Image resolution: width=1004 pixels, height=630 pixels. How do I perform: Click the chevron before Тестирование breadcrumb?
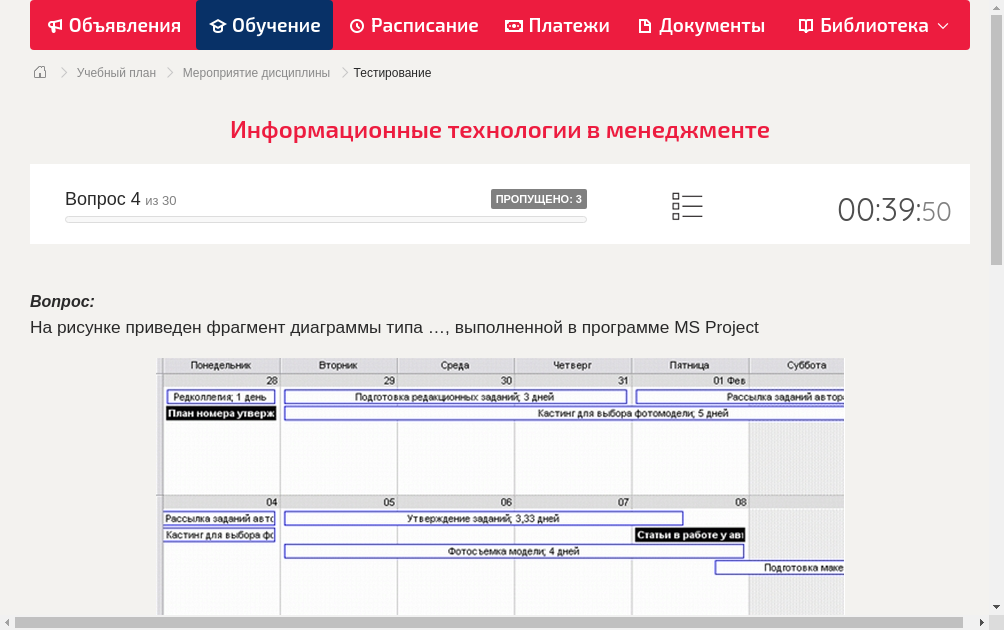(343, 72)
